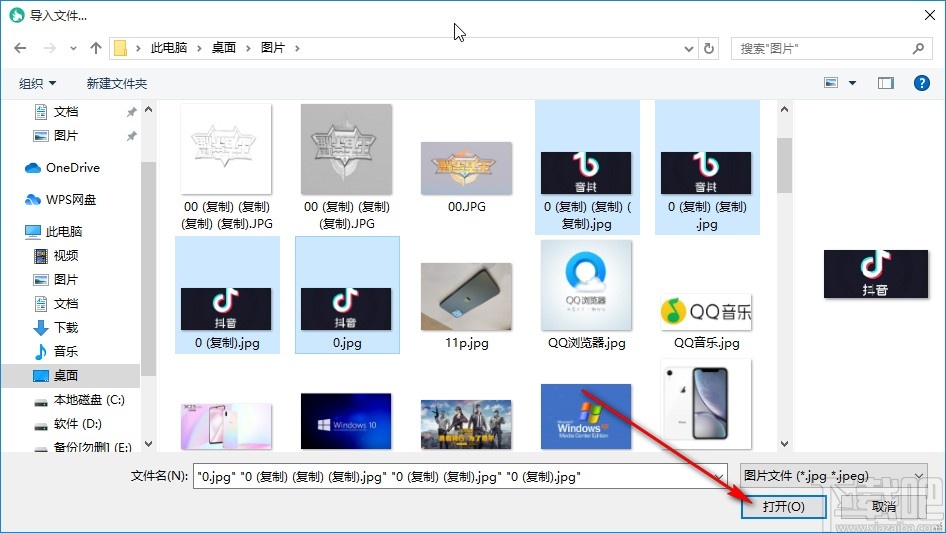
Task: Toggle the preview pane icon
Action: point(886,83)
